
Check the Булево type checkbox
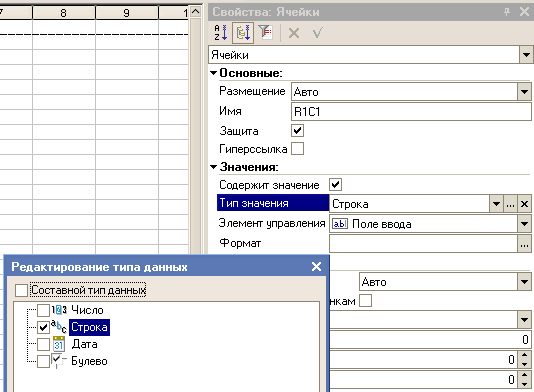43,361
